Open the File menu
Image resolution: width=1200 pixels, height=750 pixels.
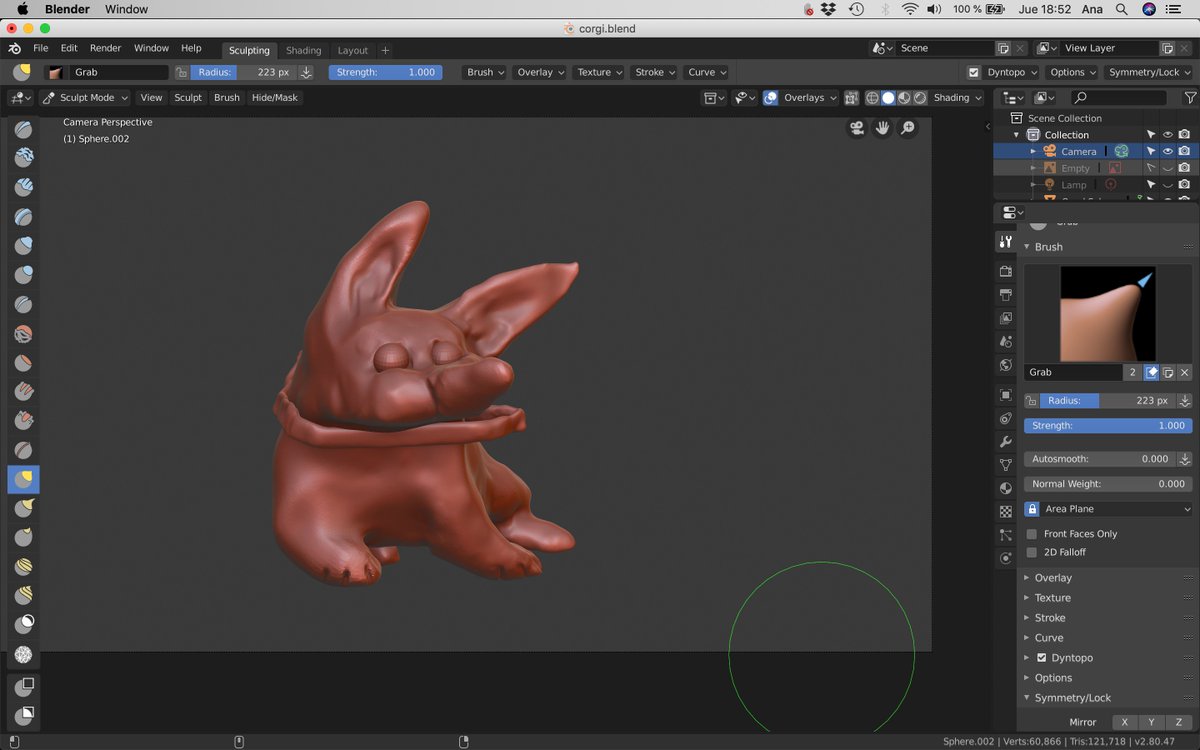point(41,48)
